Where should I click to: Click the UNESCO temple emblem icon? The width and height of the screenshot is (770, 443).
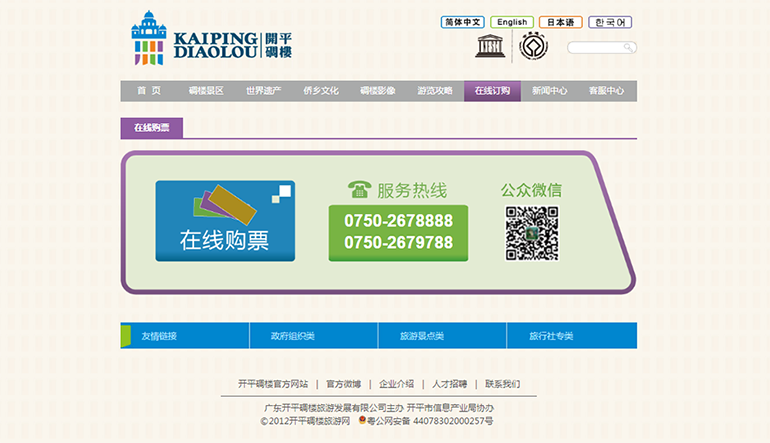pyautogui.click(x=490, y=46)
